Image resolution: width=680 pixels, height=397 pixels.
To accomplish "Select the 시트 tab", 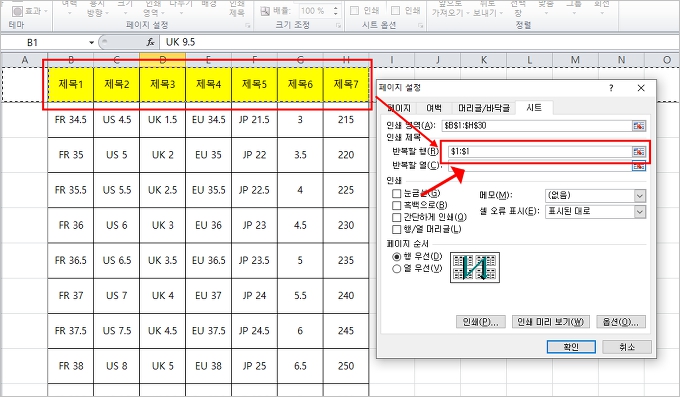I will [x=534, y=107].
